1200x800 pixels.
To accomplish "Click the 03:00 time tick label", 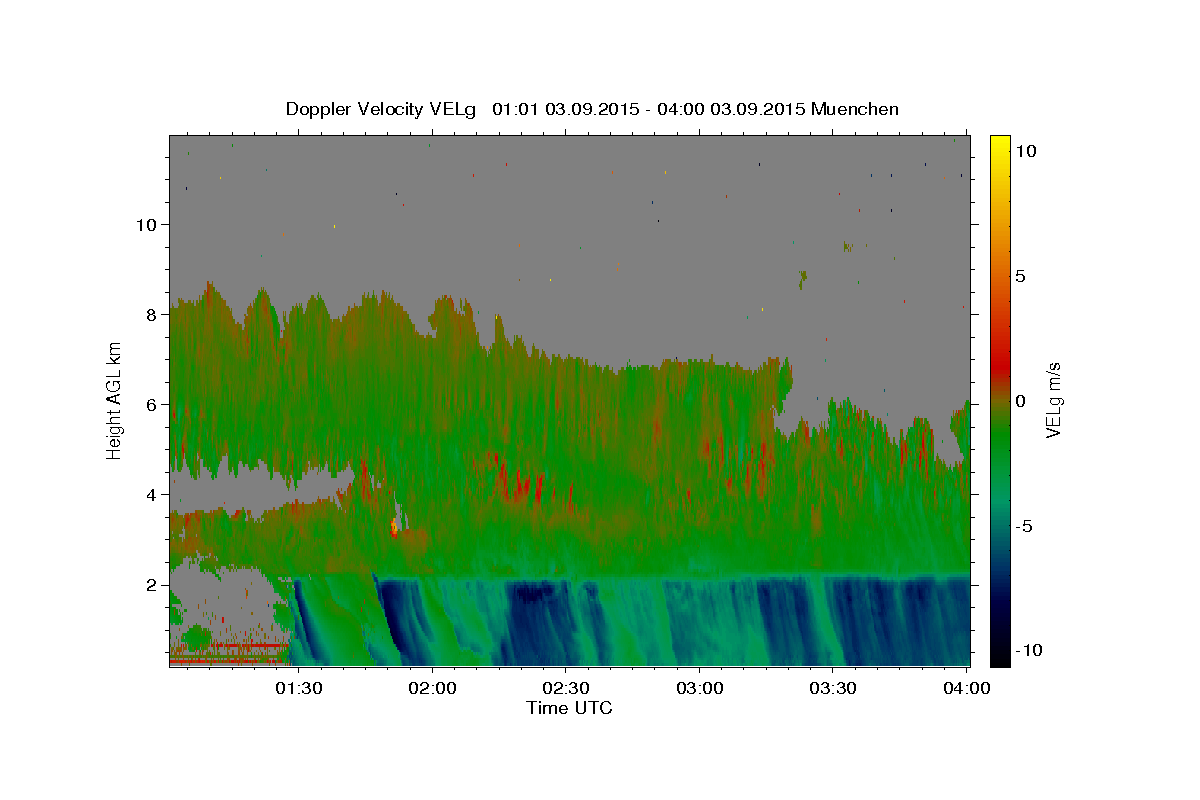I will (700, 688).
